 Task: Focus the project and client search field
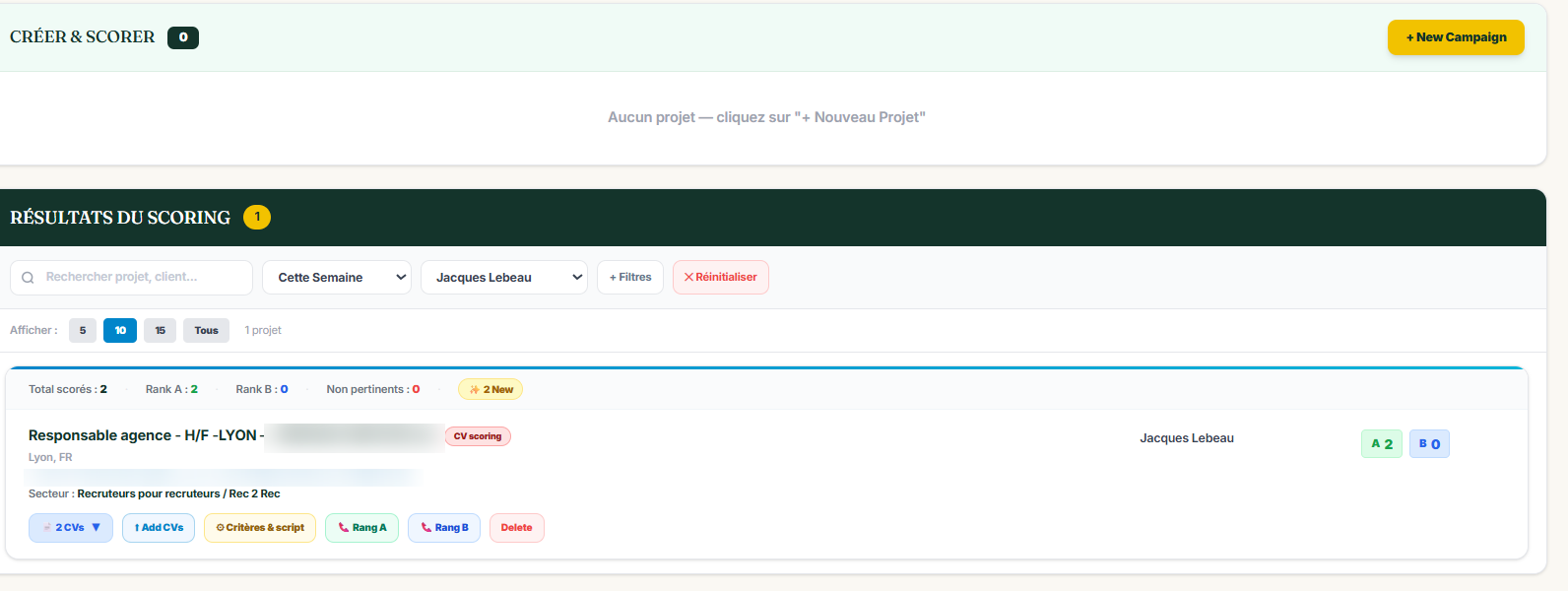[x=131, y=278]
